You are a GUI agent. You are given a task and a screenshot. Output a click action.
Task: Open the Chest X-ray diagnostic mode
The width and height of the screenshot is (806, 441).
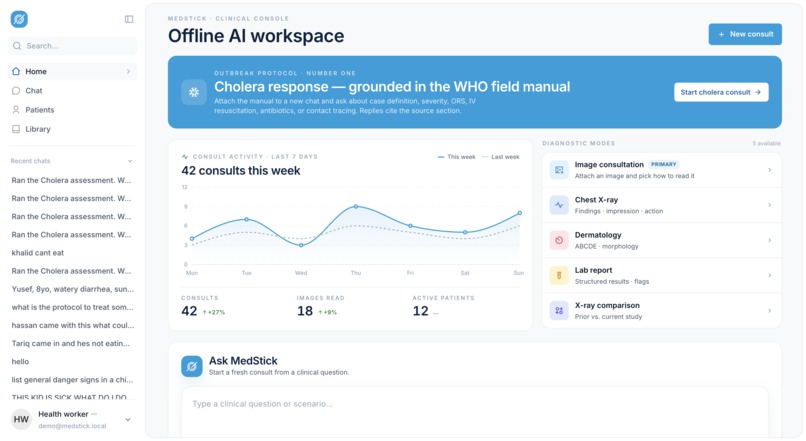[x=662, y=205]
